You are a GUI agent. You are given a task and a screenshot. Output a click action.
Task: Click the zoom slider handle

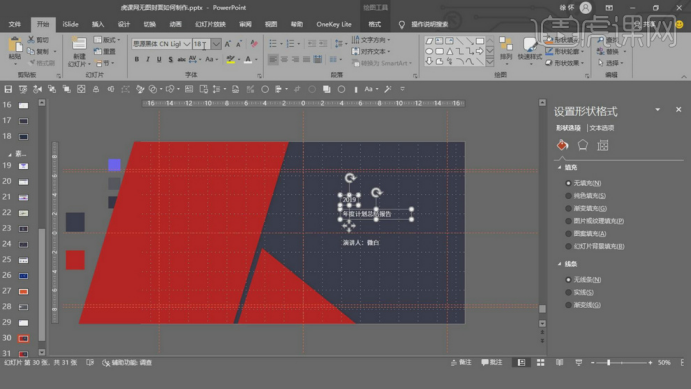tap(609, 363)
